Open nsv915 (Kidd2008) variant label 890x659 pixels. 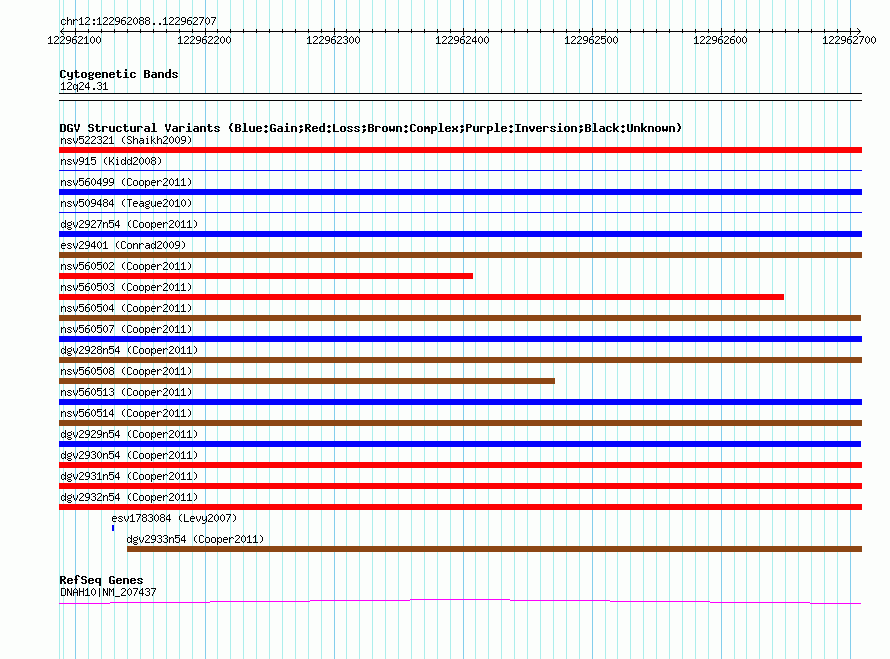111,161
